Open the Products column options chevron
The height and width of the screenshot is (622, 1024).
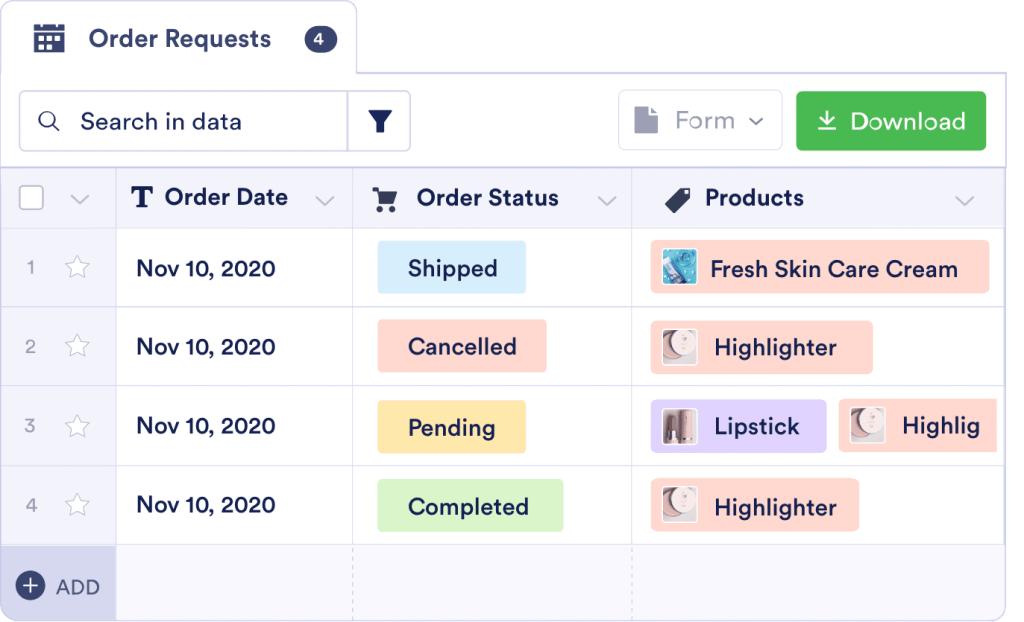(x=964, y=200)
